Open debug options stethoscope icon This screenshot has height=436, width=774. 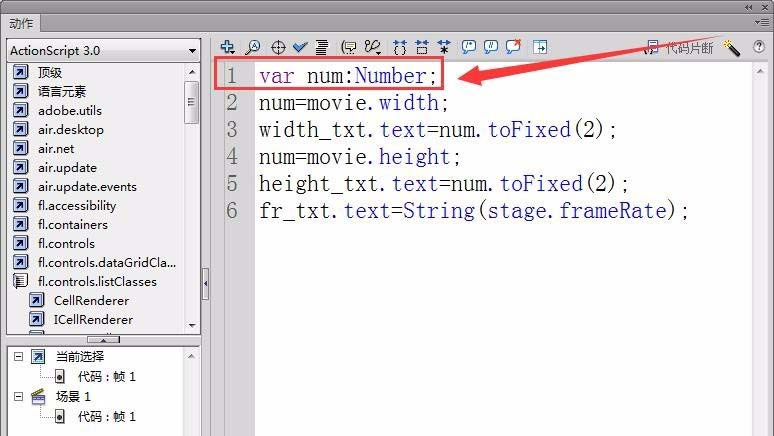pos(373,47)
